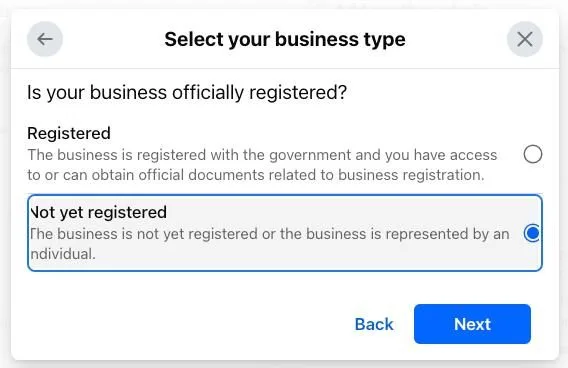Image resolution: width=568 pixels, height=368 pixels.
Task: Click the Select your business type title
Action: click(285, 39)
